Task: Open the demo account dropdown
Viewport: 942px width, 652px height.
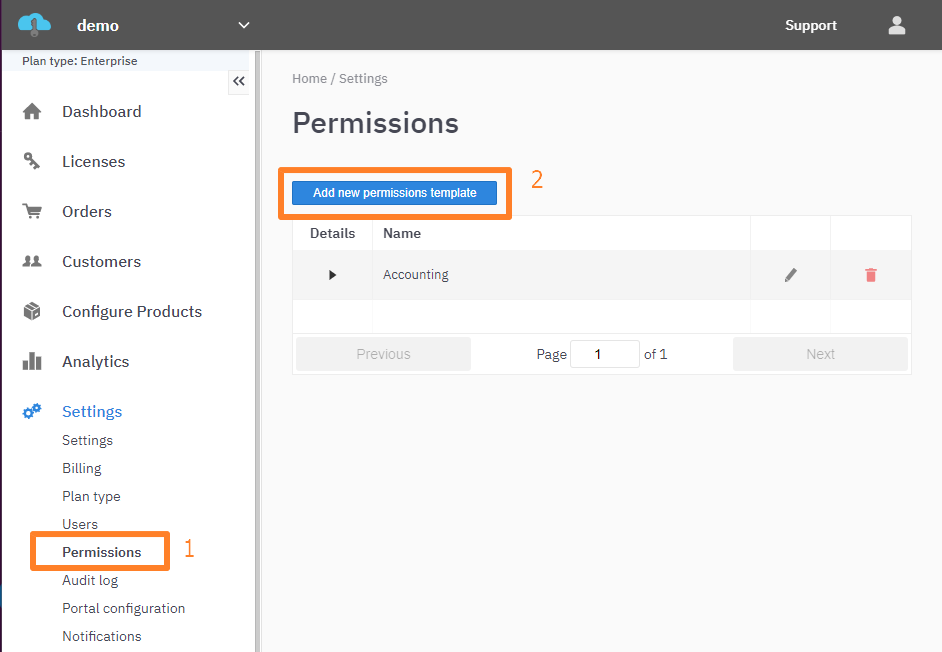Action: tap(244, 25)
